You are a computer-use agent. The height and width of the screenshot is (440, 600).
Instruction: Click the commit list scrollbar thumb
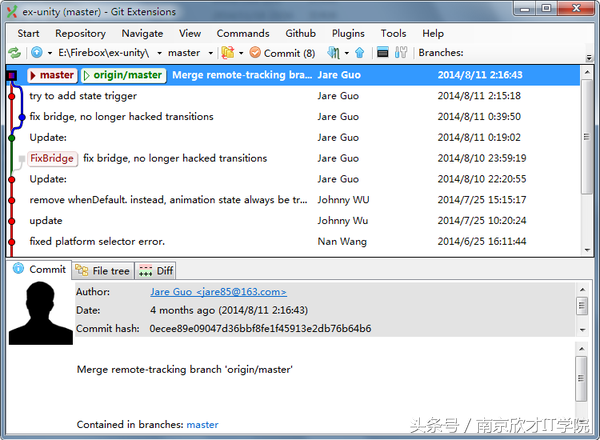point(587,137)
